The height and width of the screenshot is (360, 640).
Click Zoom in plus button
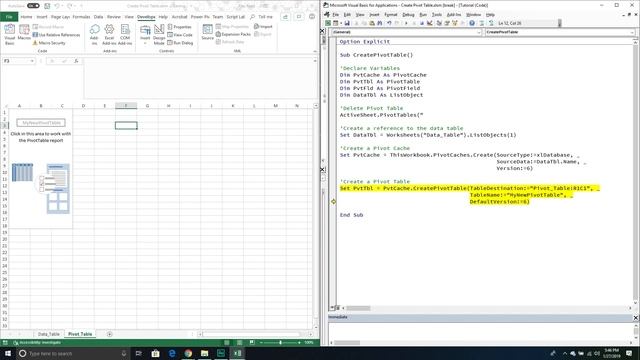[x=299, y=342]
